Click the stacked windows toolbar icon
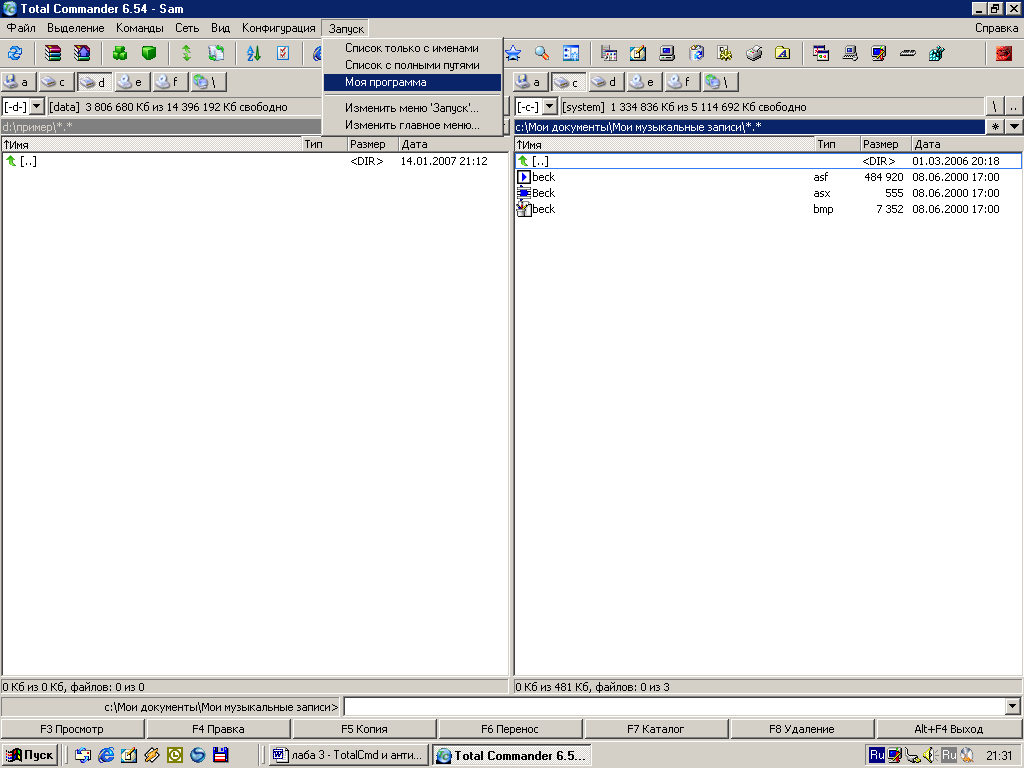Viewport: 1024px width, 768px height. click(821, 54)
